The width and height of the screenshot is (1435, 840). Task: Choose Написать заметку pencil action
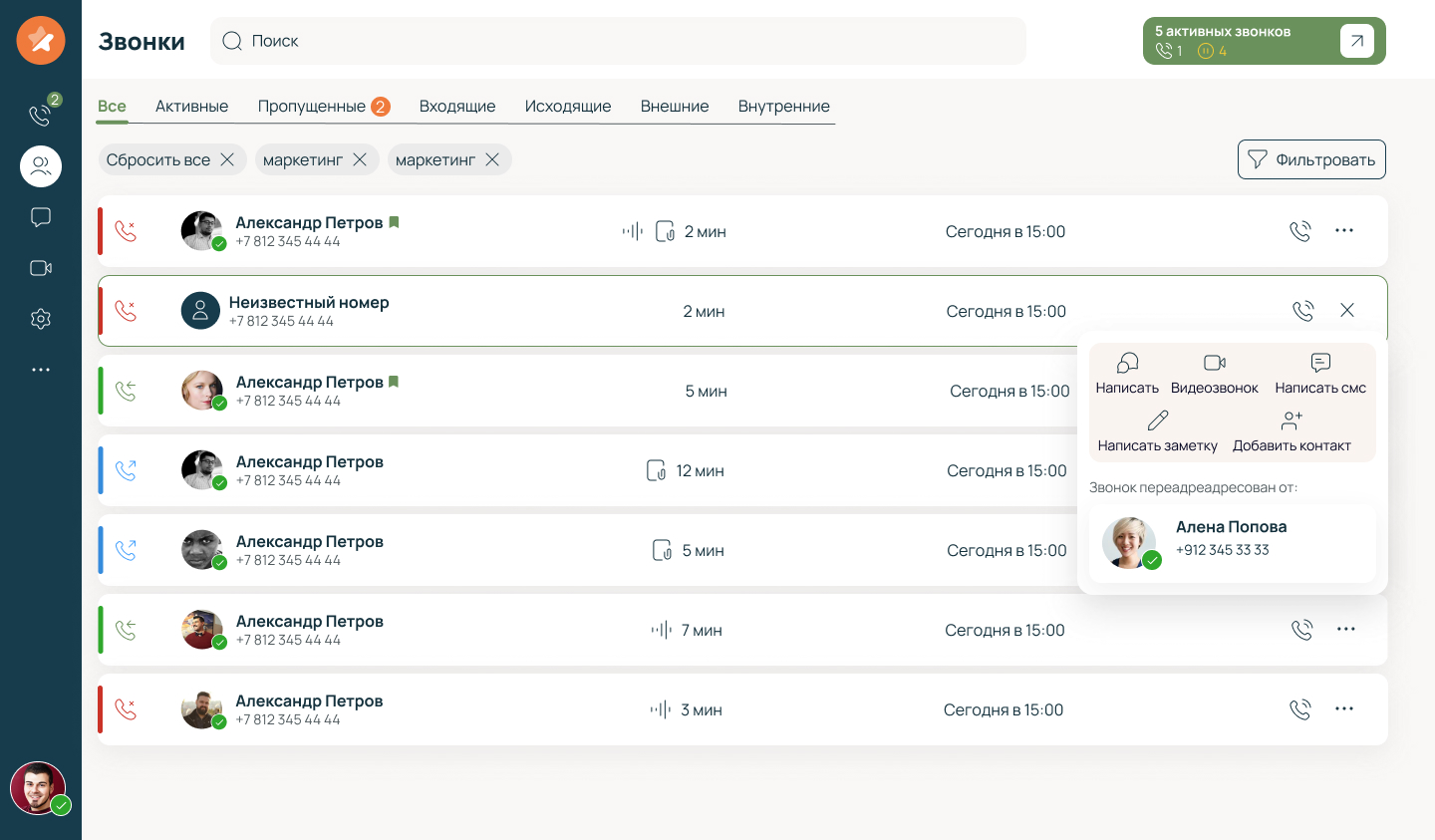(x=1157, y=431)
